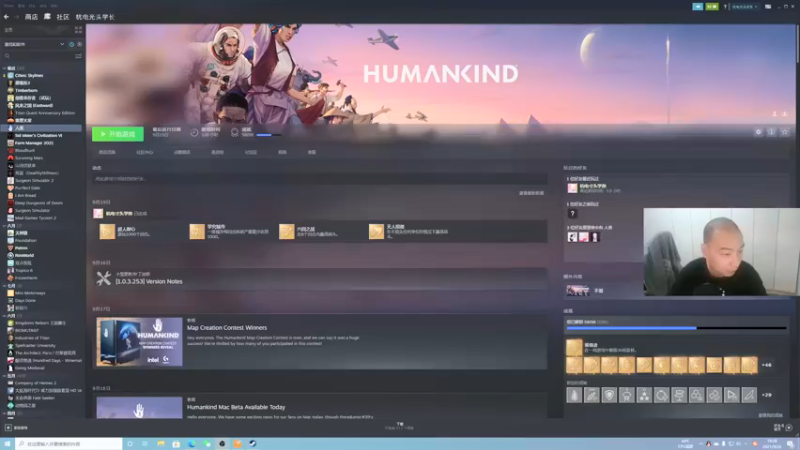Click the activity status input box
800x450 pixels.
click(x=319, y=179)
